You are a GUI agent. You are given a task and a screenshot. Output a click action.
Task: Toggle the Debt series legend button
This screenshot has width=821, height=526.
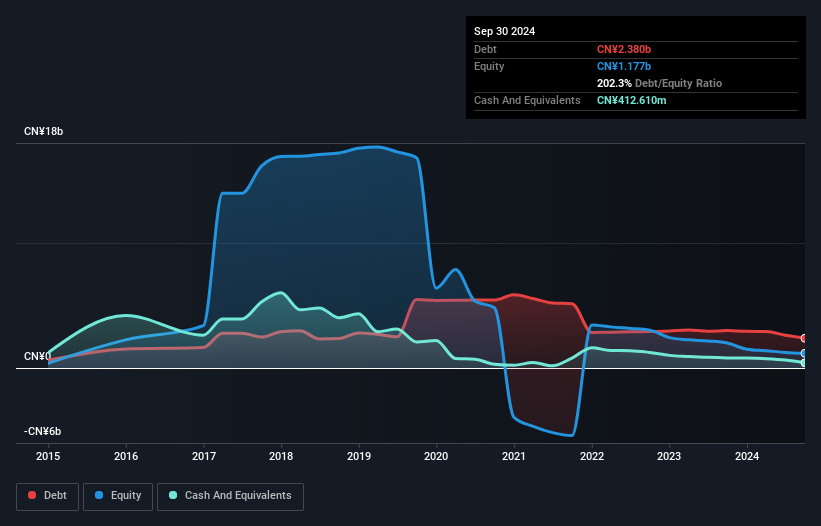tap(48, 496)
